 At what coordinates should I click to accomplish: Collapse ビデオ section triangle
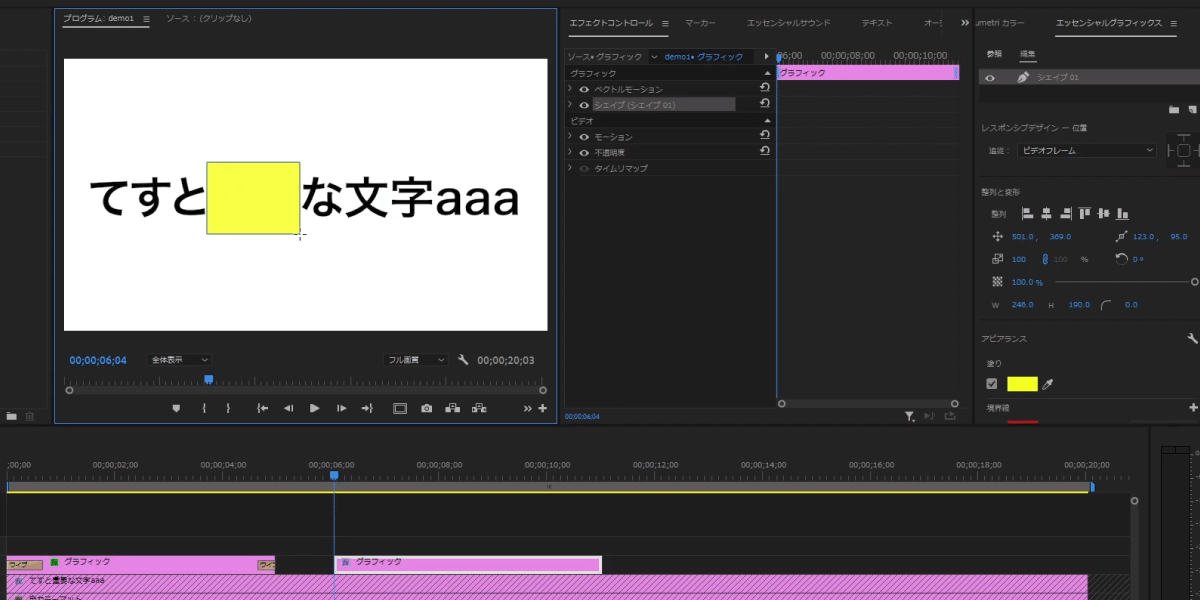[x=768, y=120]
